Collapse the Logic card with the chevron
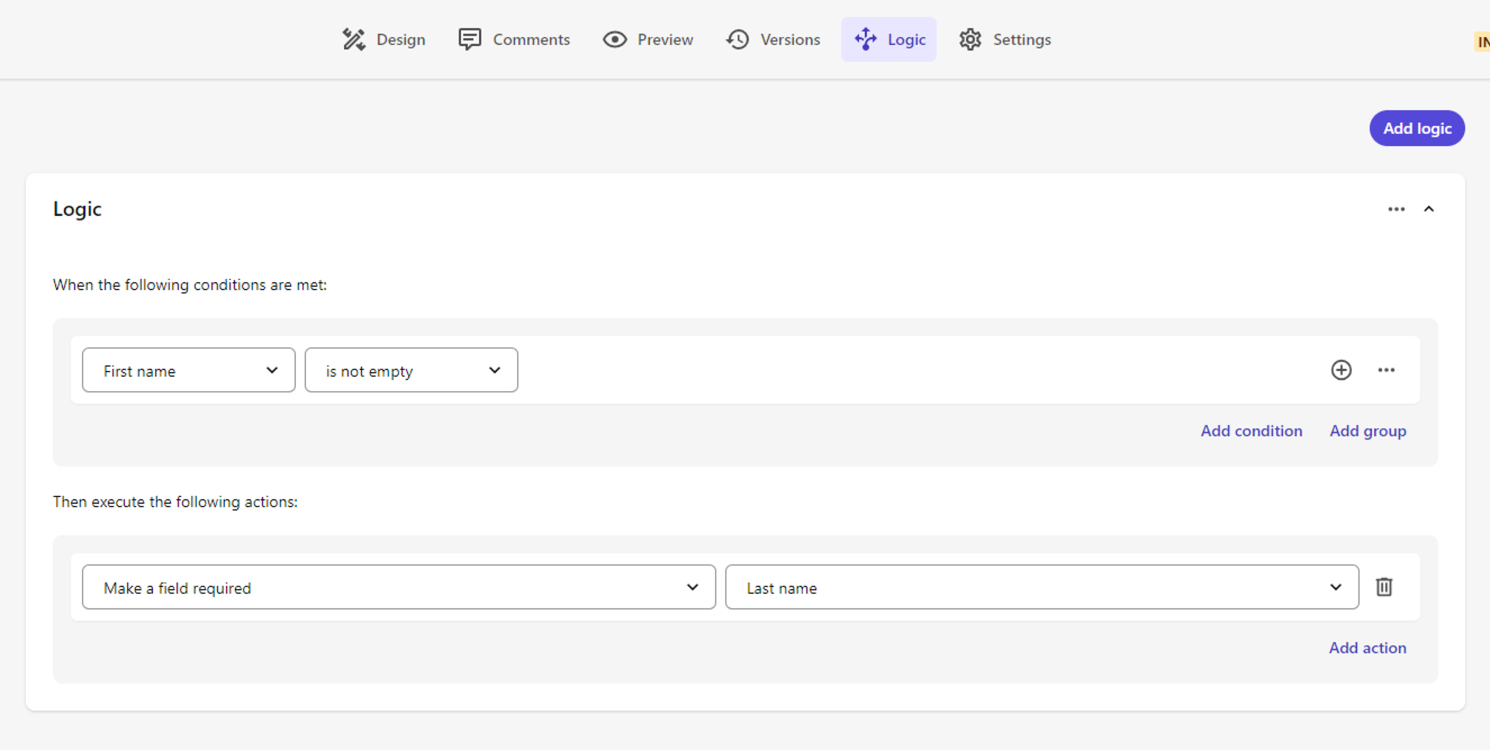Viewport: 1490px width, 750px height. 1429,209
